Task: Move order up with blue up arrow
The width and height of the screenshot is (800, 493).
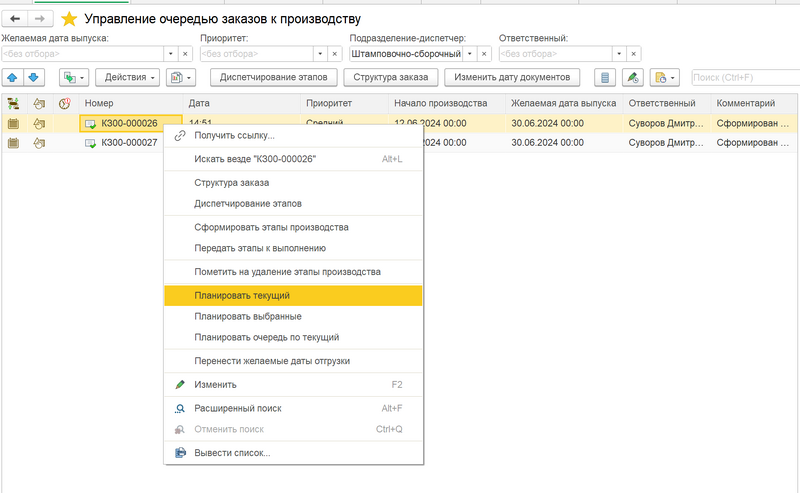Action: pos(12,78)
